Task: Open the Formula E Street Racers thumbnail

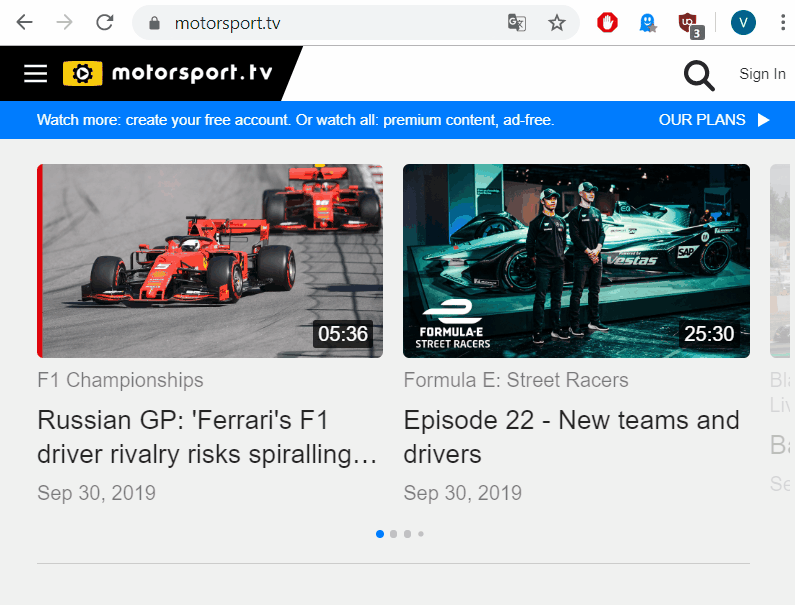Action: 576,261
